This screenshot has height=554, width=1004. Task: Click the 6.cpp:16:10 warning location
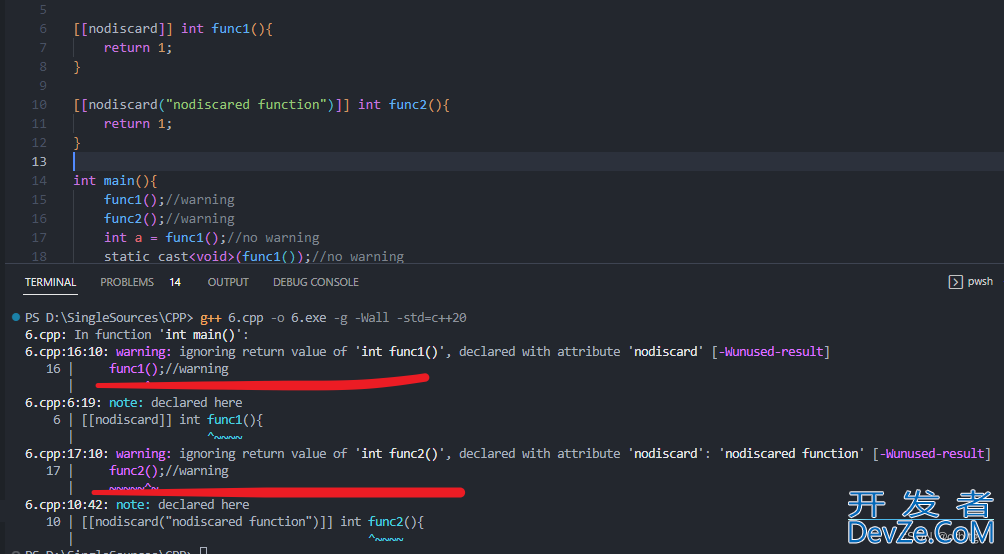[69, 352]
